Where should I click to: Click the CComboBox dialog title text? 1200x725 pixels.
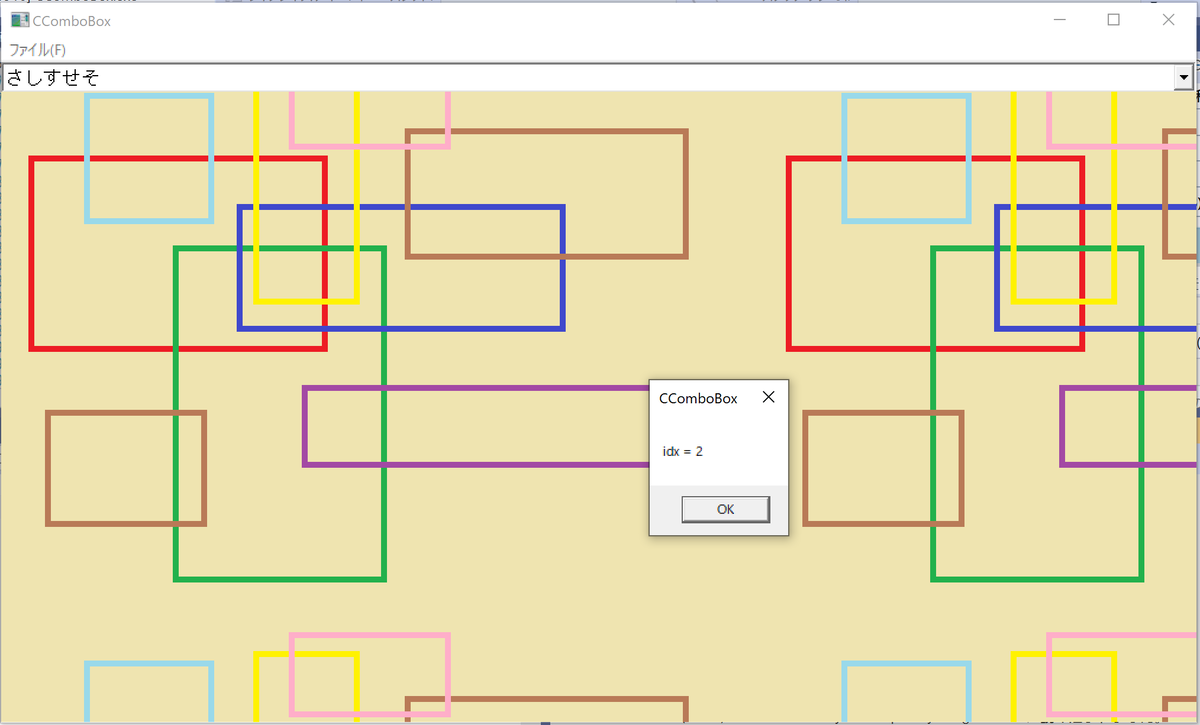(698, 398)
